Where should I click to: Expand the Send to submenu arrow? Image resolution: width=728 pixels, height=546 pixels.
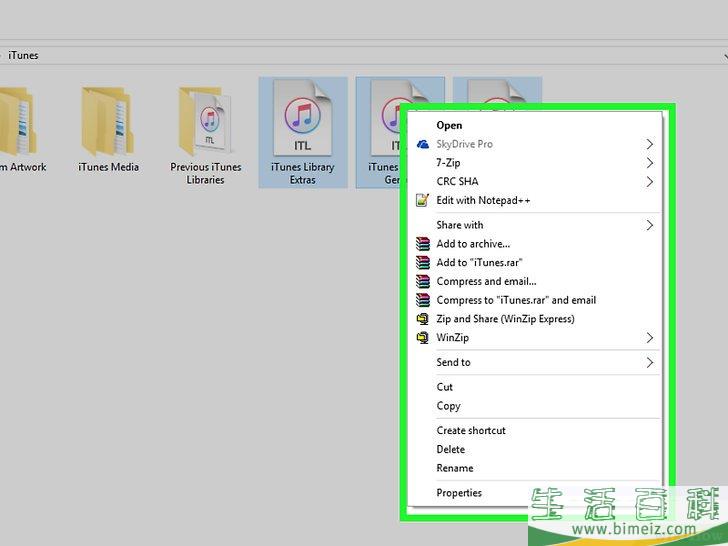[x=649, y=363]
